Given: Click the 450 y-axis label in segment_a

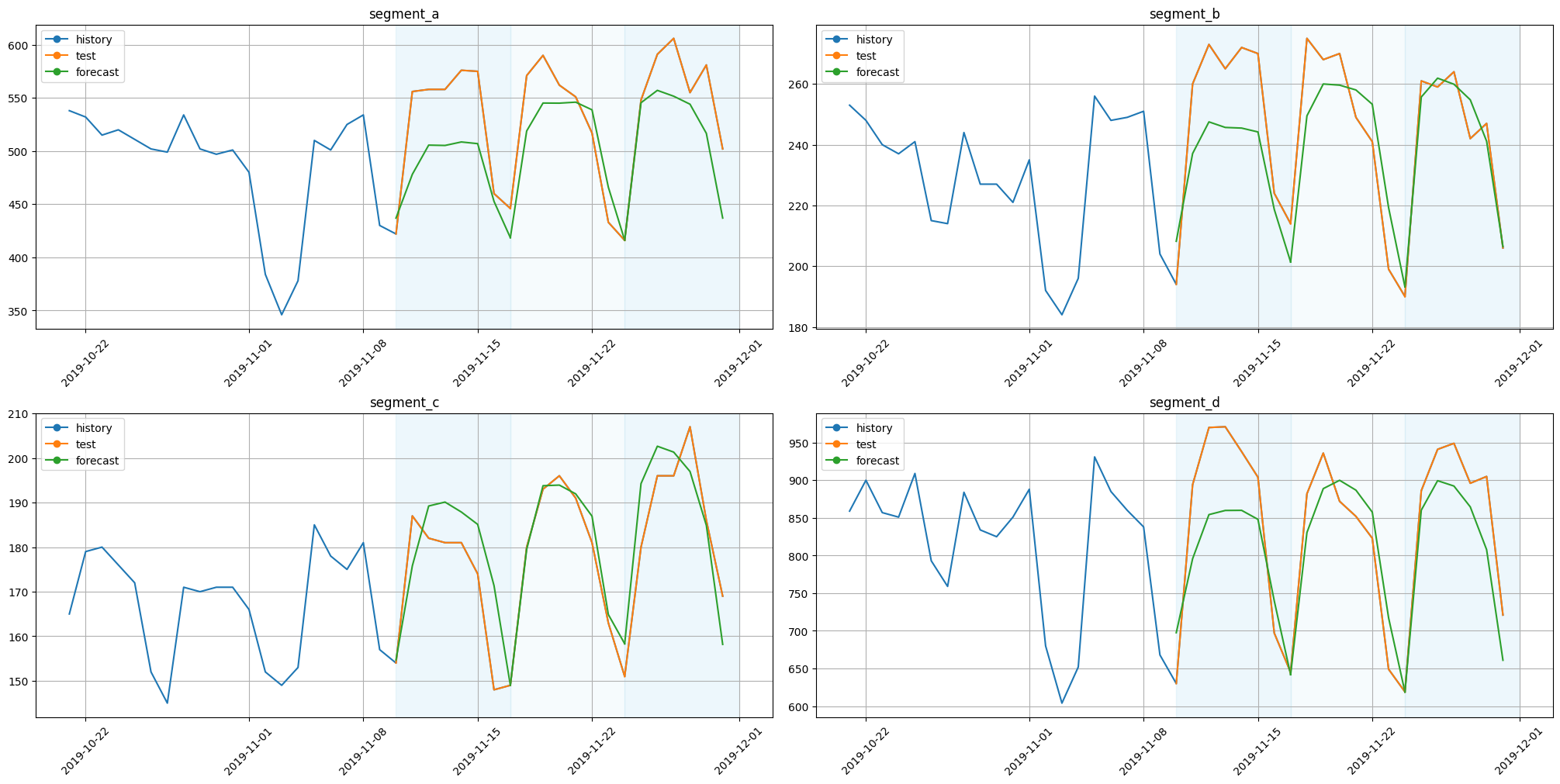Looking at the screenshot, I should (19, 205).
